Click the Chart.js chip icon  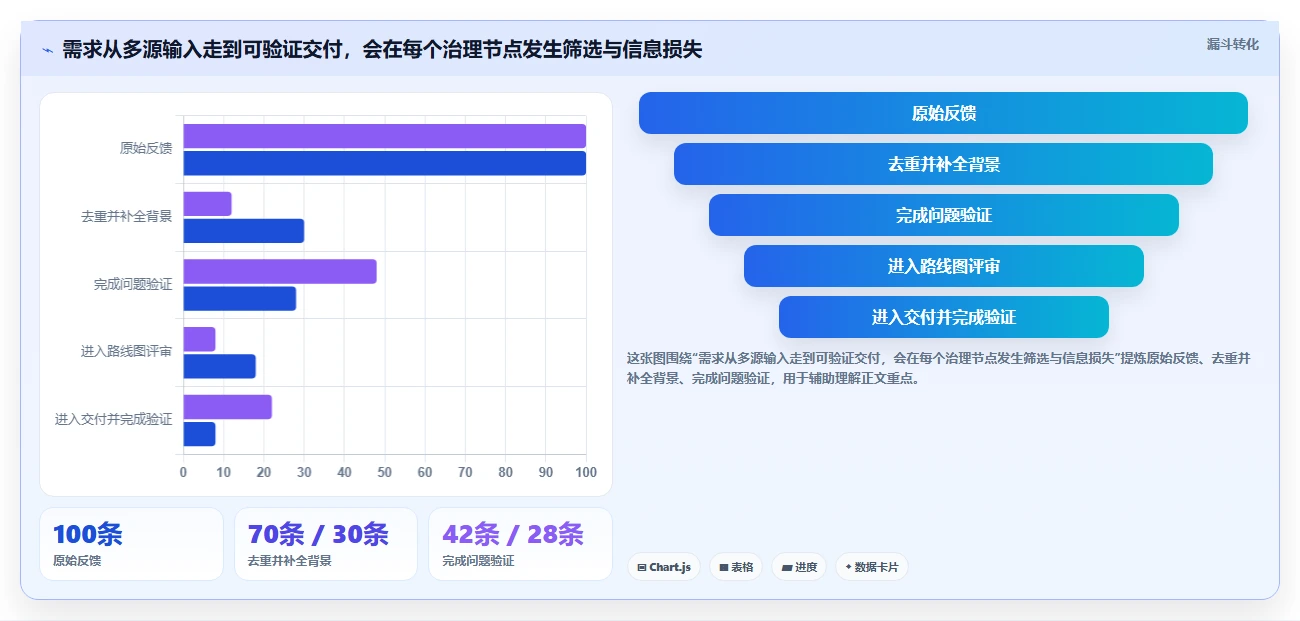point(642,567)
